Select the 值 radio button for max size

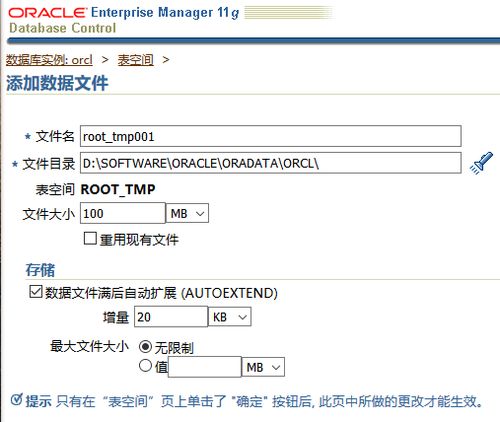(x=145, y=366)
